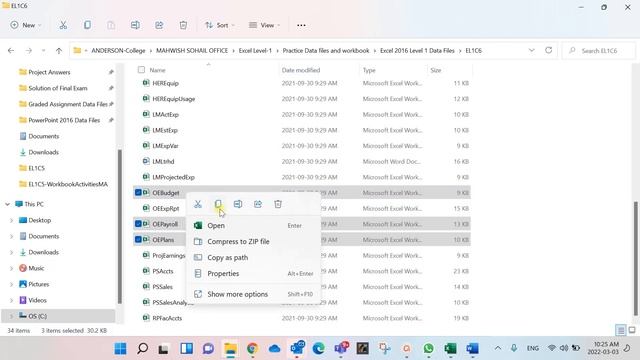Click the file list vertical scrollbar
The width and height of the screenshot is (640, 360).
pyautogui.click(x=636, y=258)
